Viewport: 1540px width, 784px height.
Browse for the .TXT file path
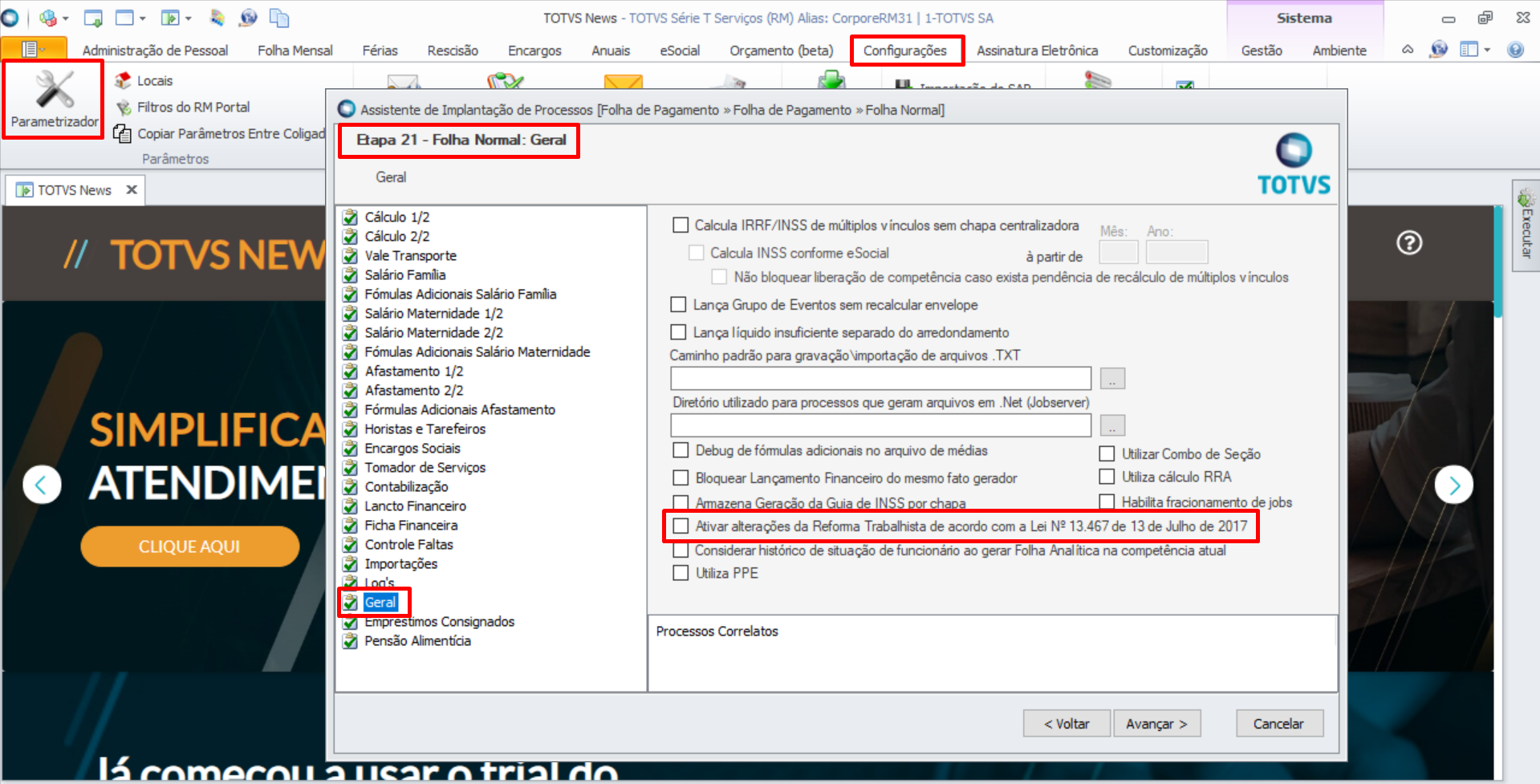pyautogui.click(x=1112, y=379)
